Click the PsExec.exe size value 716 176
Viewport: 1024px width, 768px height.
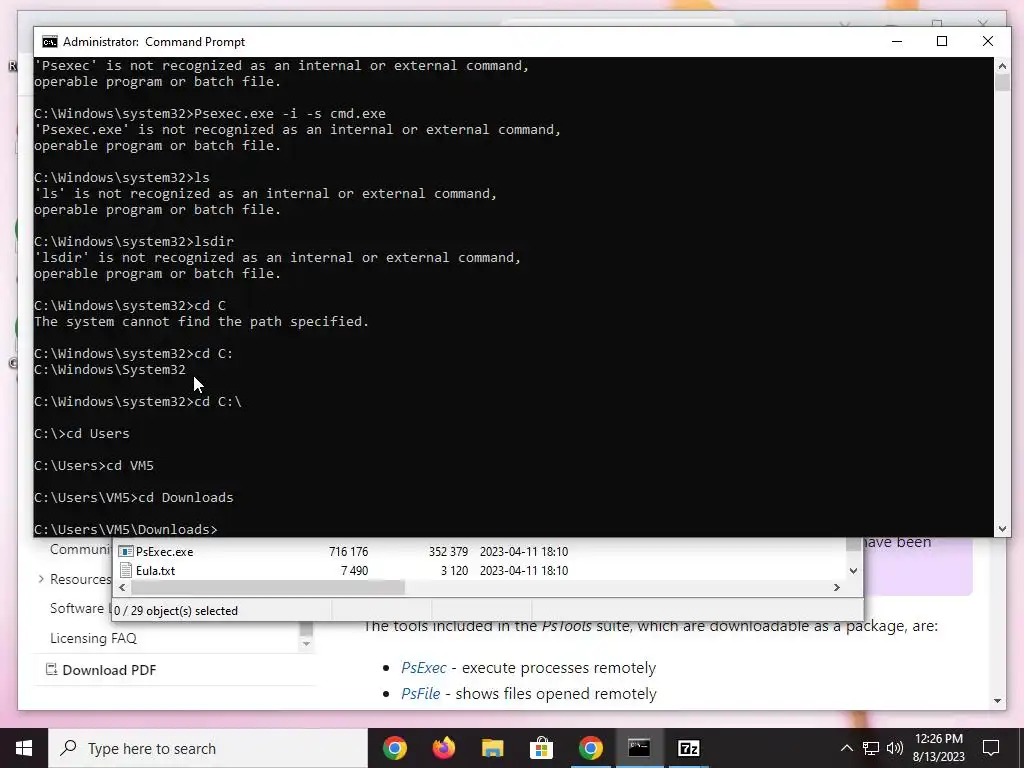tap(349, 552)
